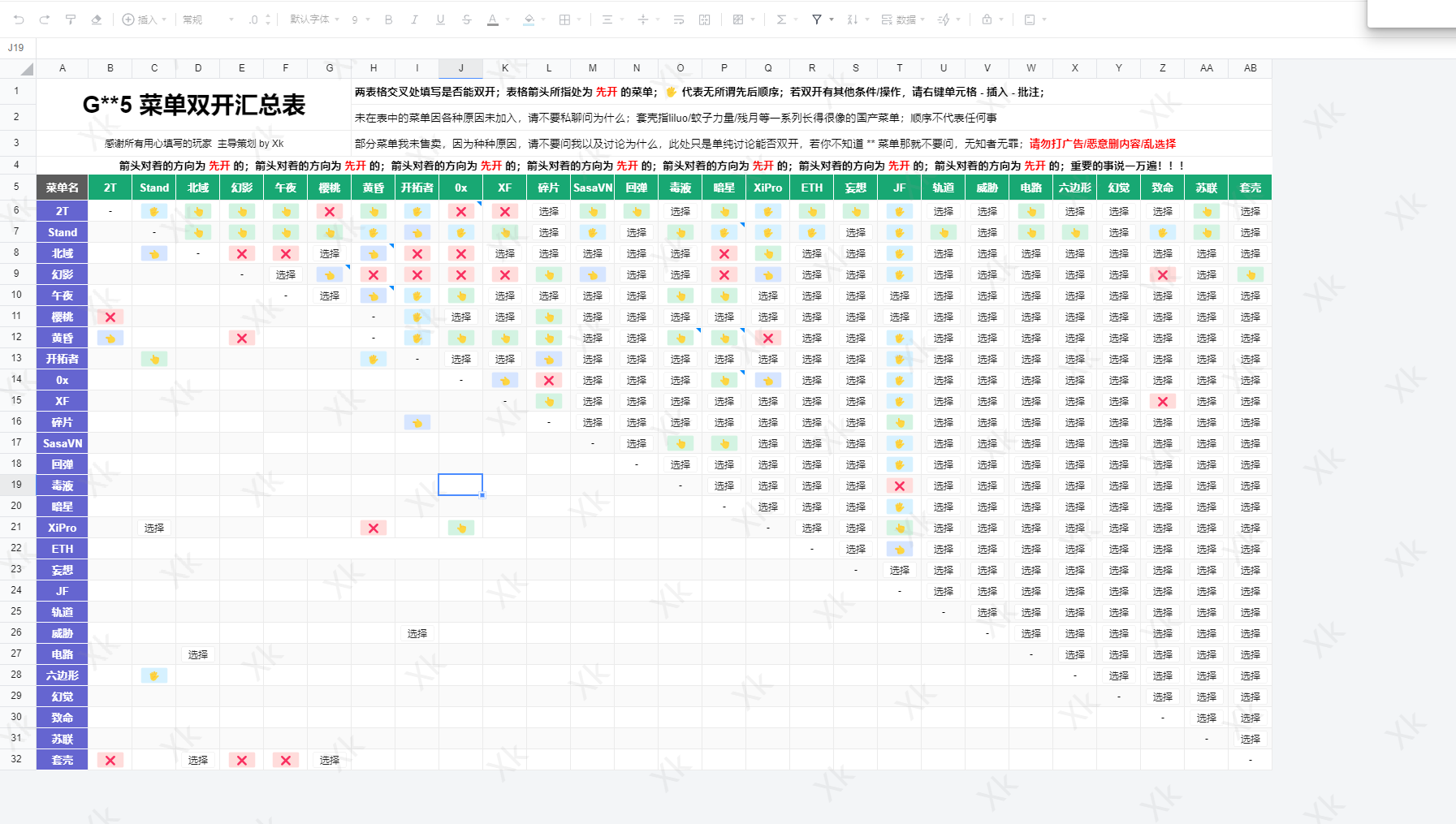Image resolution: width=1456 pixels, height=824 pixels.
Task: Open the cell borders tool
Action: (x=565, y=19)
